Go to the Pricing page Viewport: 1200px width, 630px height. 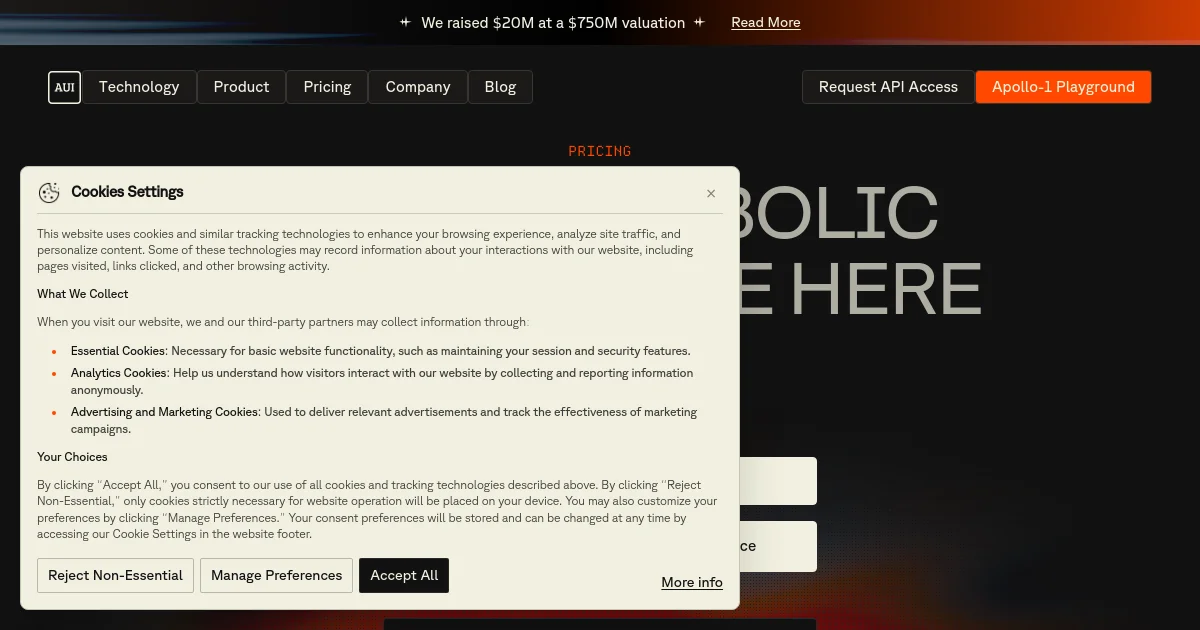[327, 87]
